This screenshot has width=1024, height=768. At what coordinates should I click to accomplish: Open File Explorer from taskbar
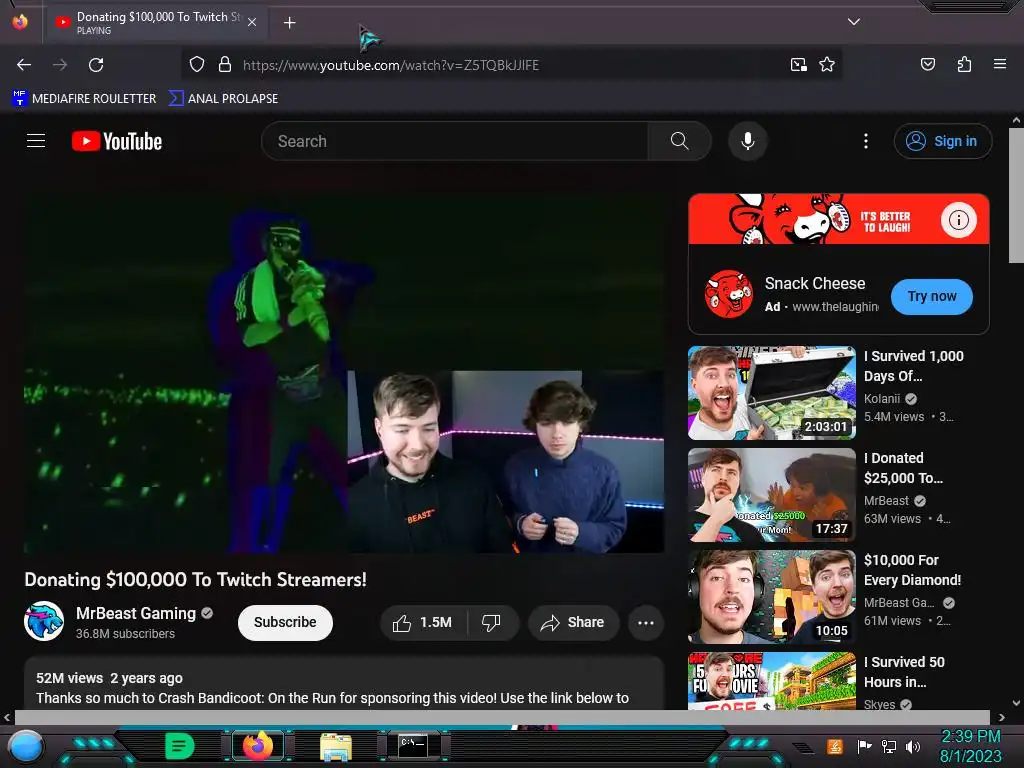point(336,746)
